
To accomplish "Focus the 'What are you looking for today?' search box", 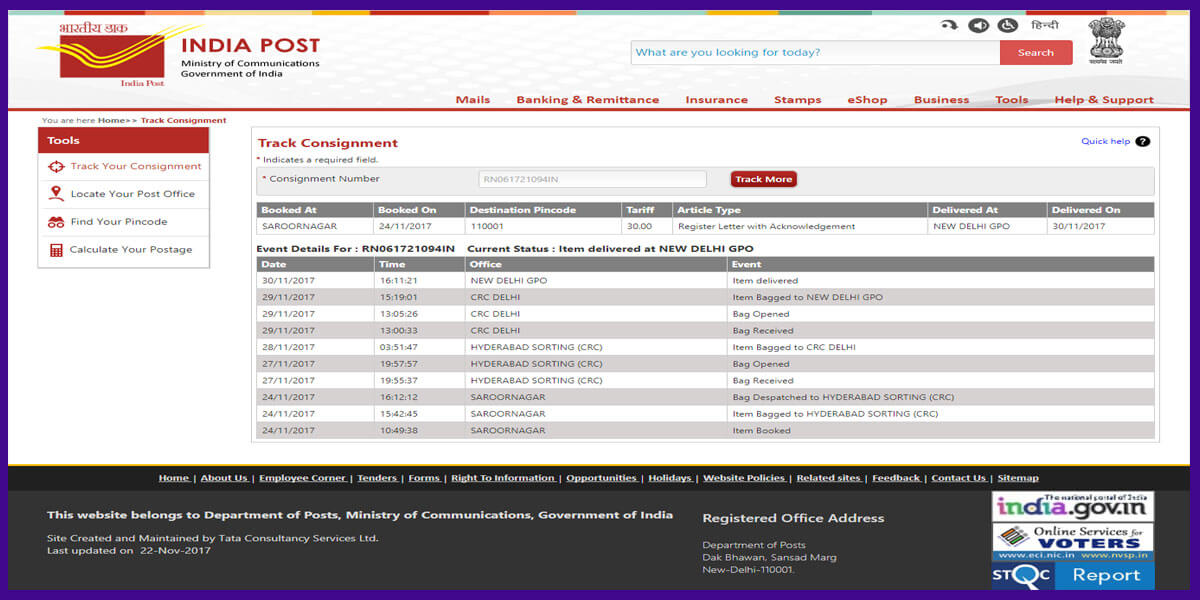I will (x=815, y=53).
